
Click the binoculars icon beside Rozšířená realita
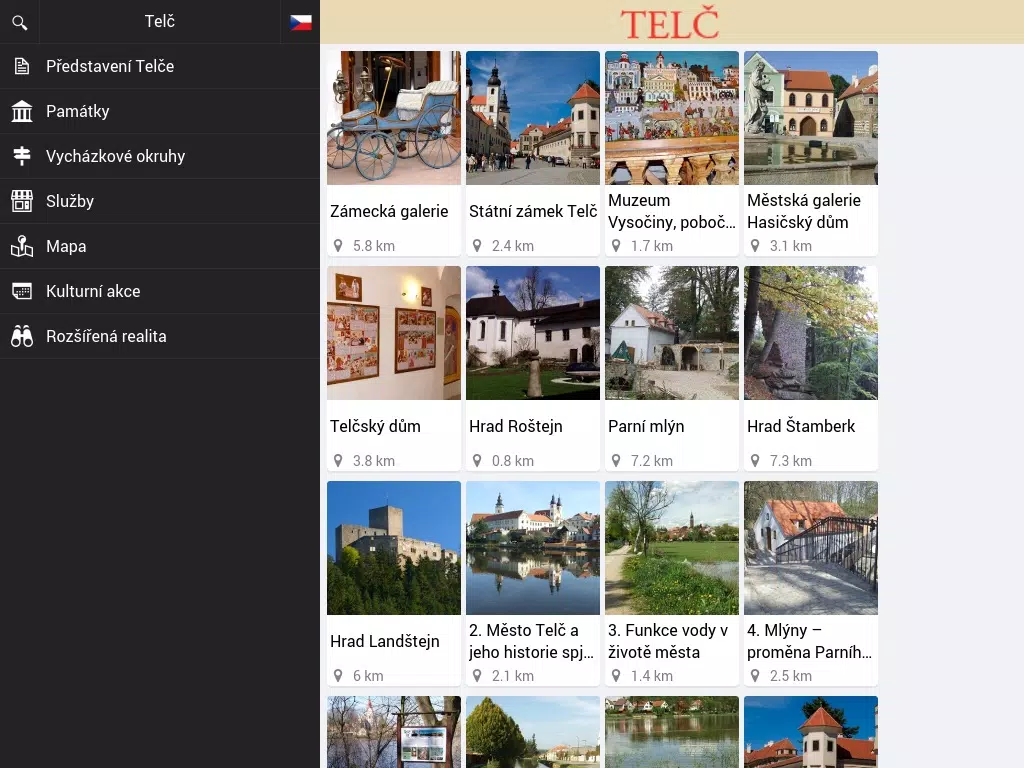pyautogui.click(x=22, y=336)
